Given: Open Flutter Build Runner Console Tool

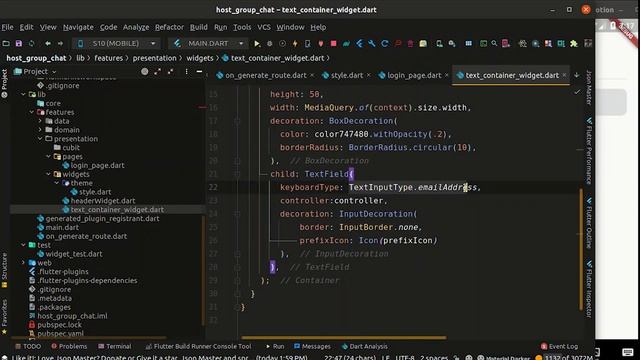Looking at the screenshot, I should pos(198,346).
